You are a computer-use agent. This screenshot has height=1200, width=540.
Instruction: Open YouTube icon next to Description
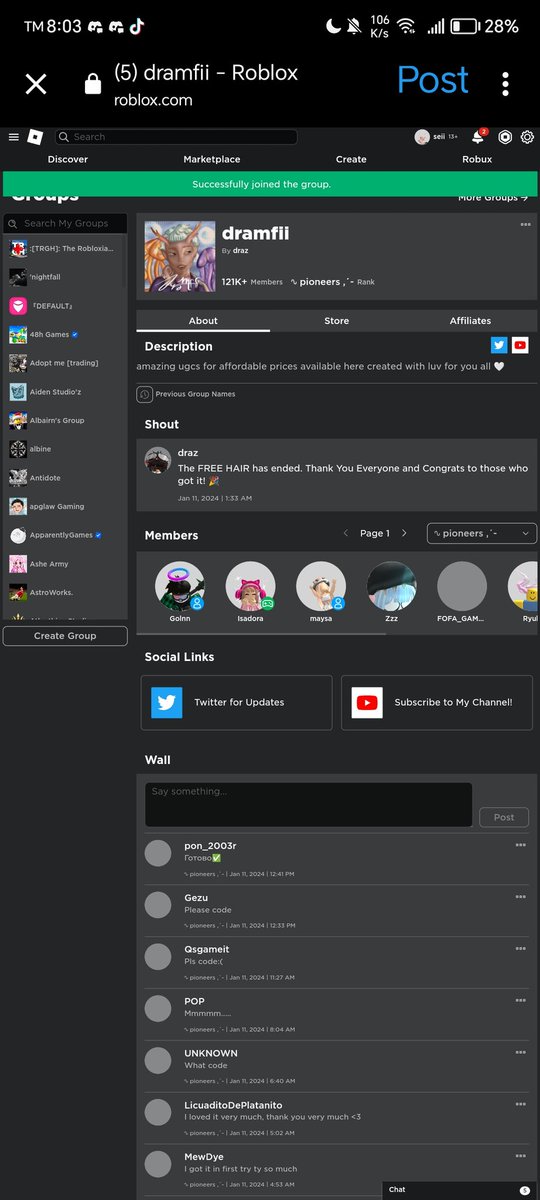(x=520, y=345)
